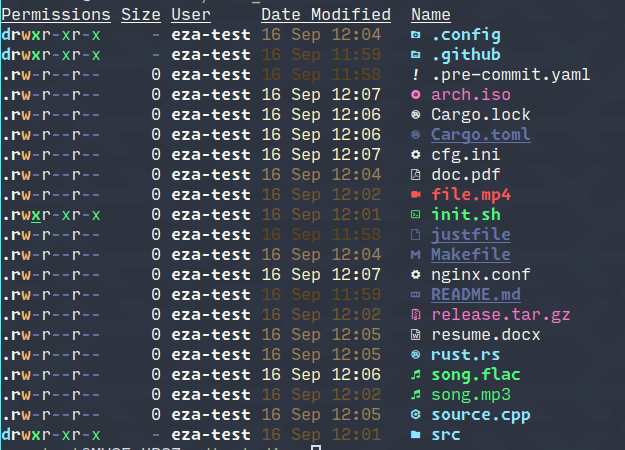Click the icon beside Cargo.lock

pos(416,115)
